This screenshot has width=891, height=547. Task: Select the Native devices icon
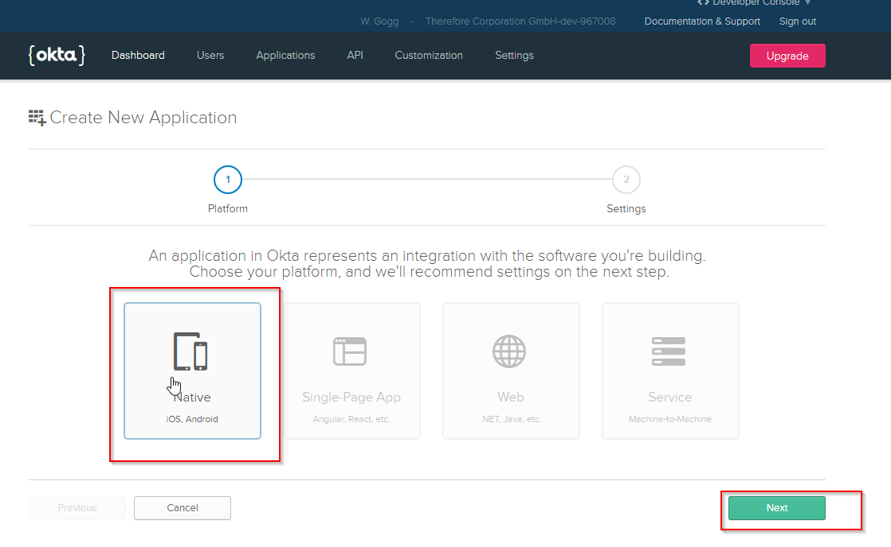190,351
